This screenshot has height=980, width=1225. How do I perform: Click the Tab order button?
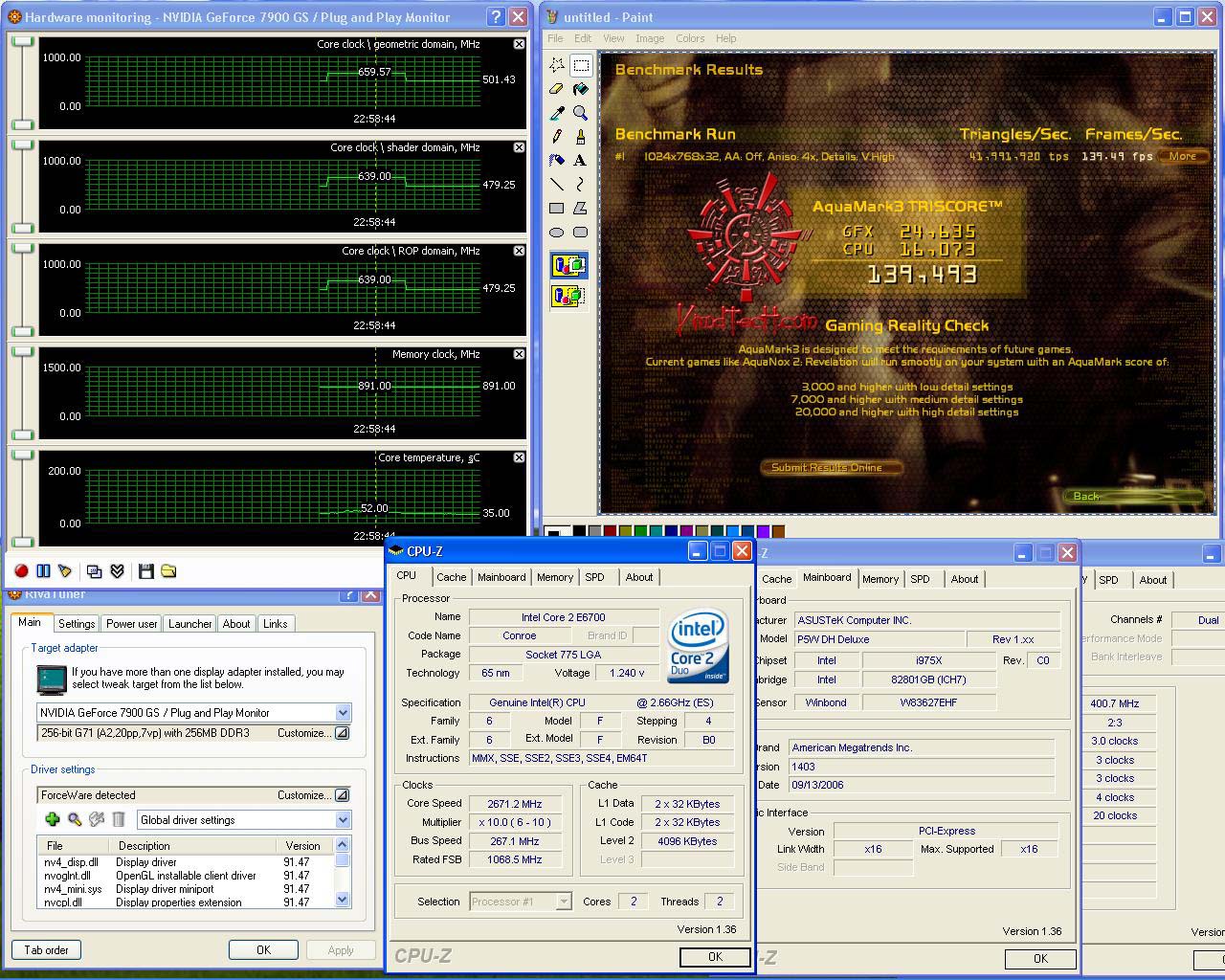[x=46, y=950]
